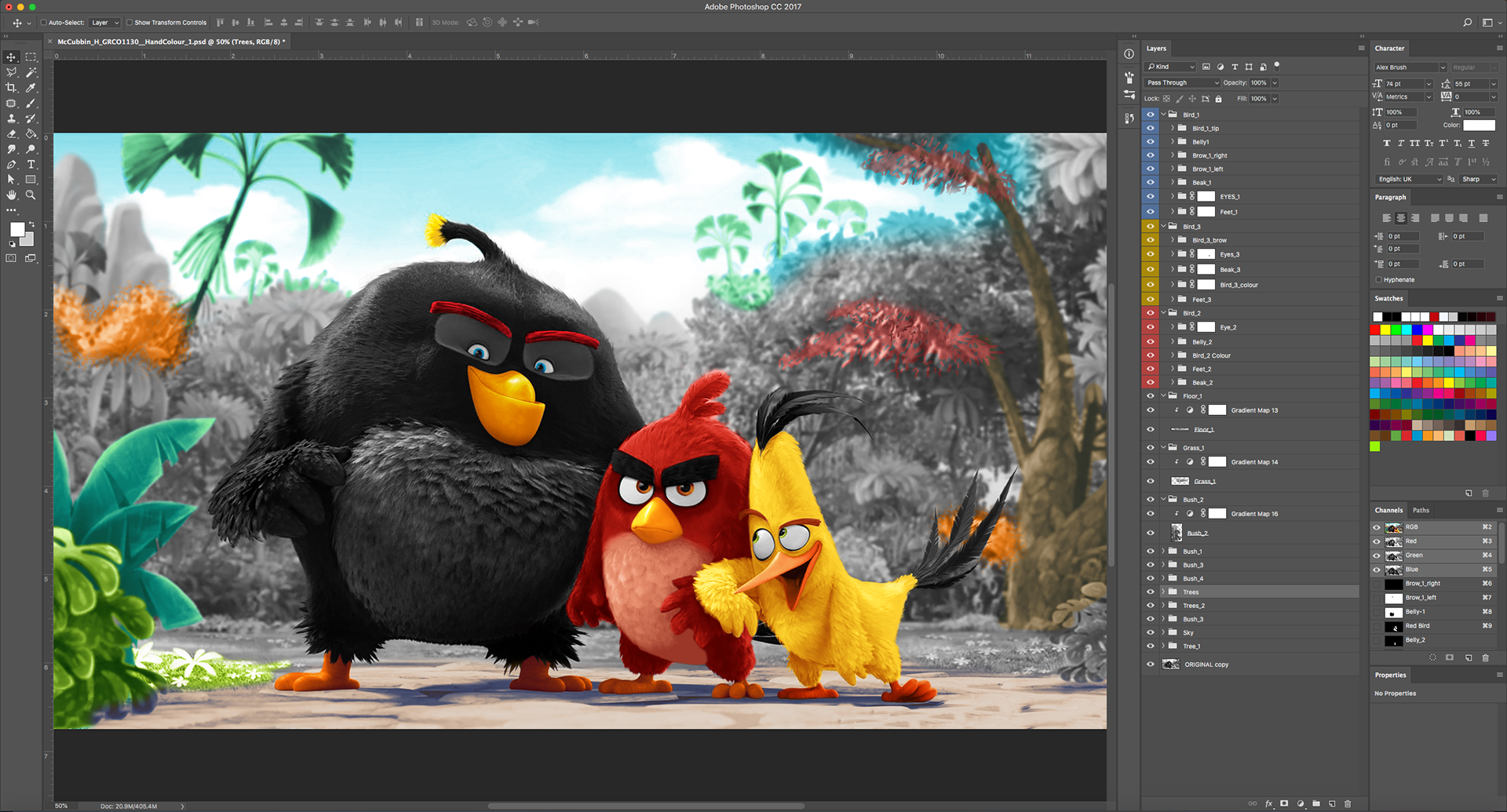Click the Bush_2 layer thumbnail
Viewport: 1507px width, 812px height.
coord(1177,533)
